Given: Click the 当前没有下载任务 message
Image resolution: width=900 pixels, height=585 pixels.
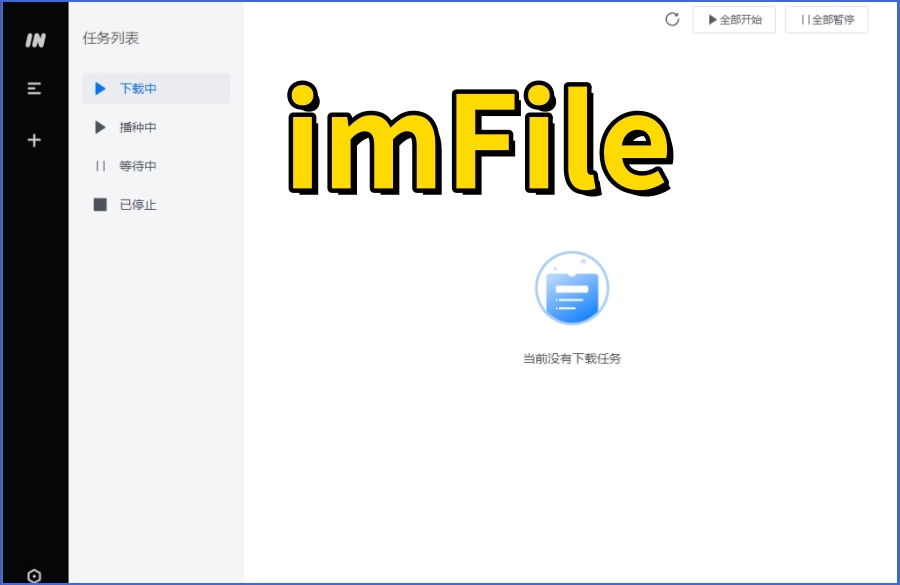Looking at the screenshot, I should click(572, 359).
